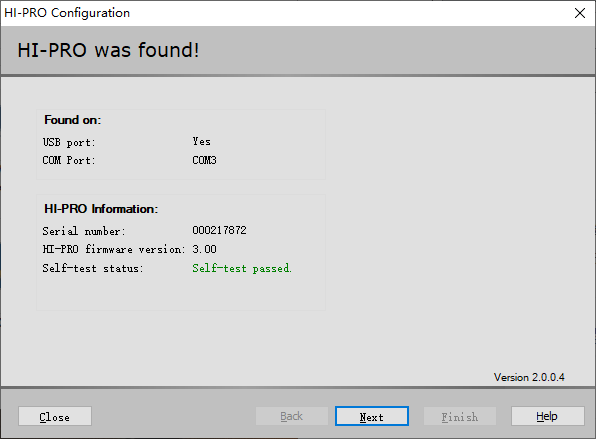The width and height of the screenshot is (596, 439).
Task: Click the firmware version value 3.00
Action: coord(204,249)
